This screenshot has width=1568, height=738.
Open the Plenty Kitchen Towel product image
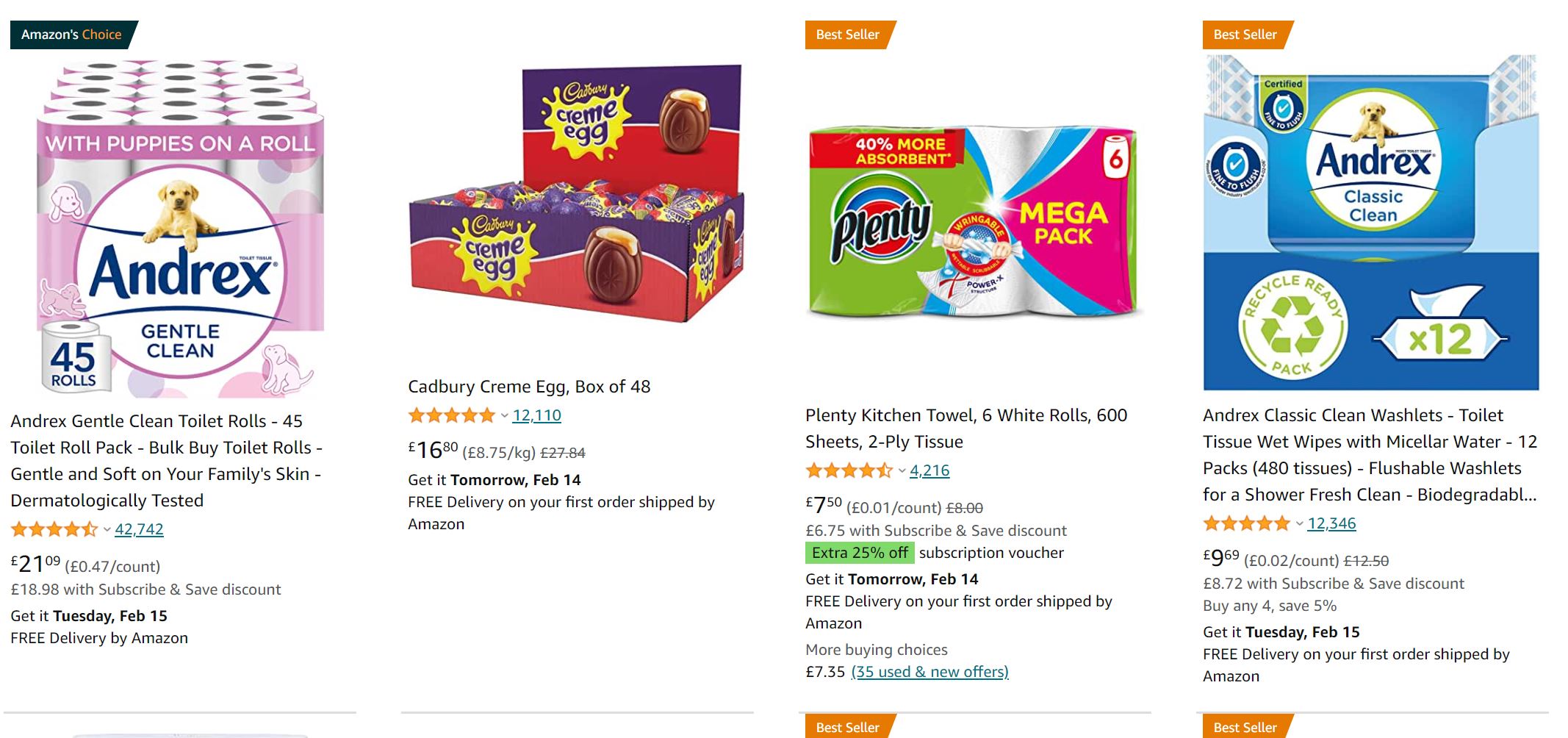pos(974,221)
